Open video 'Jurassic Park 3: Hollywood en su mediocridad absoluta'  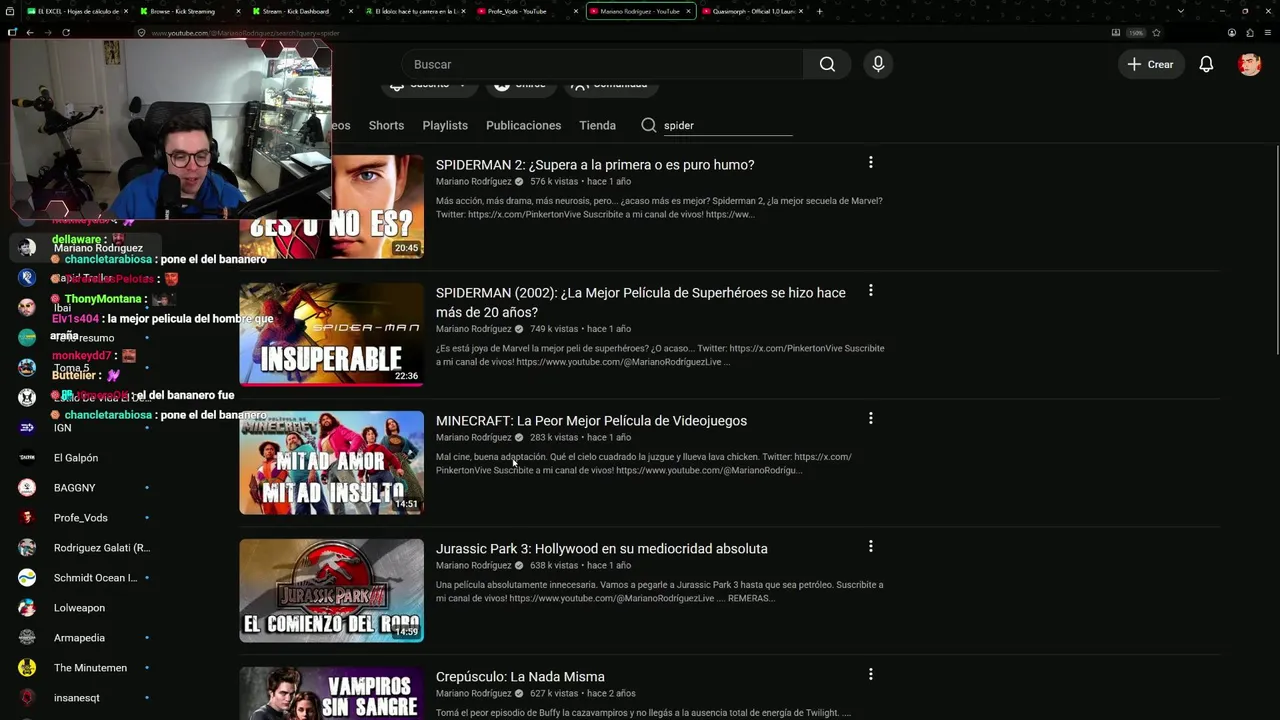(x=602, y=549)
